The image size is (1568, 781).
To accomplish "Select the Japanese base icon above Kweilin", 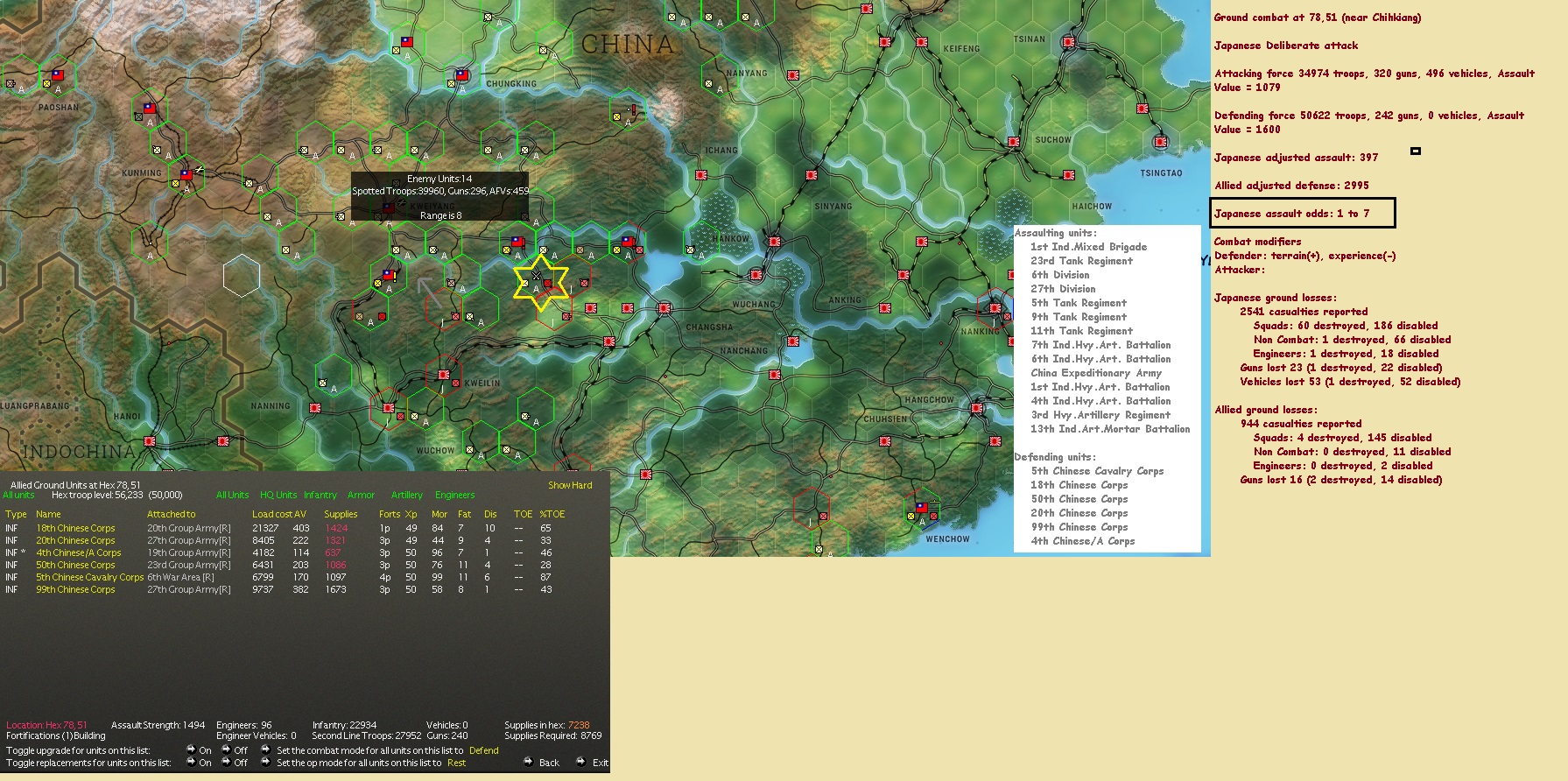I will [443, 375].
